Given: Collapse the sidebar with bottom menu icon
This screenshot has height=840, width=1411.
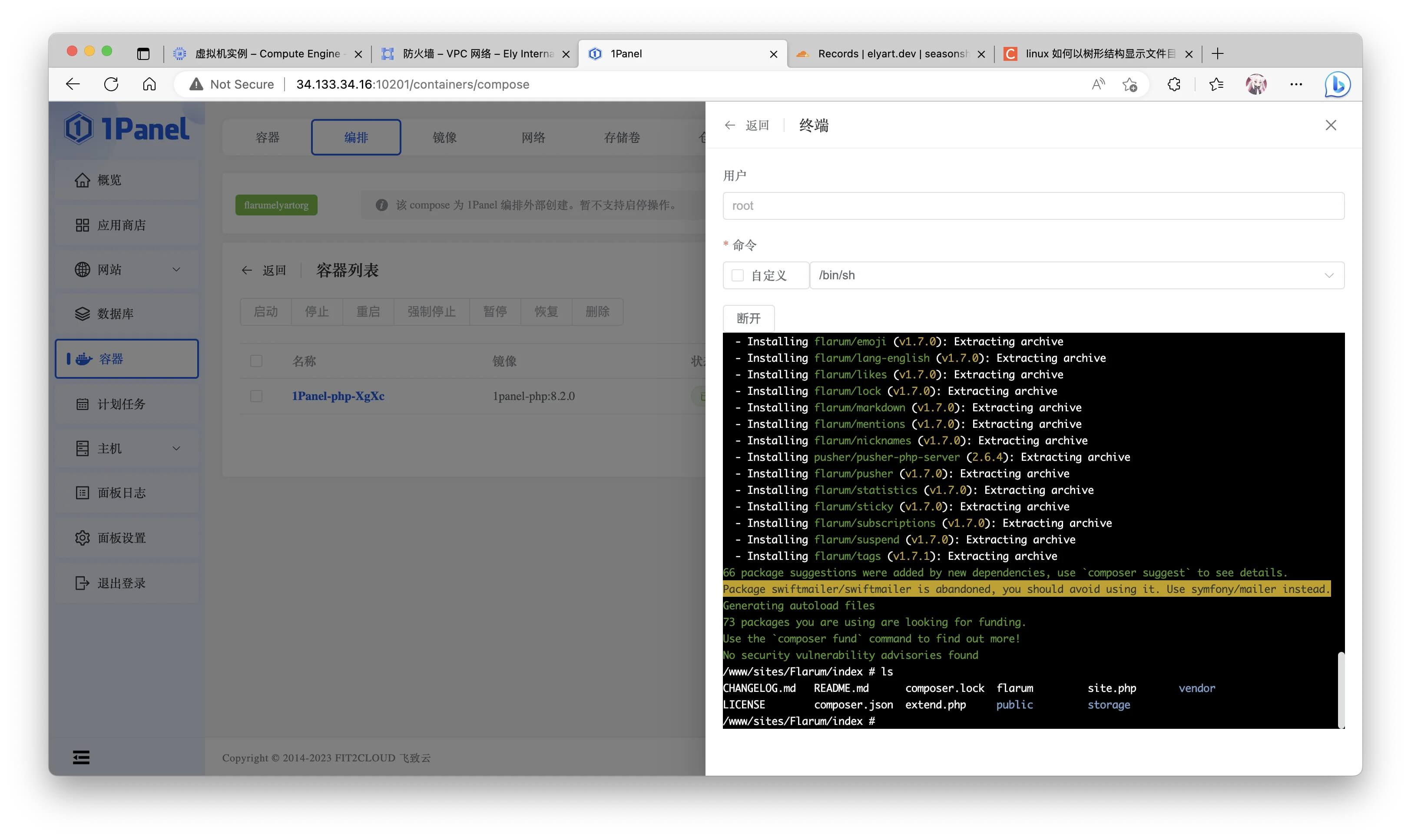Looking at the screenshot, I should 81,757.
